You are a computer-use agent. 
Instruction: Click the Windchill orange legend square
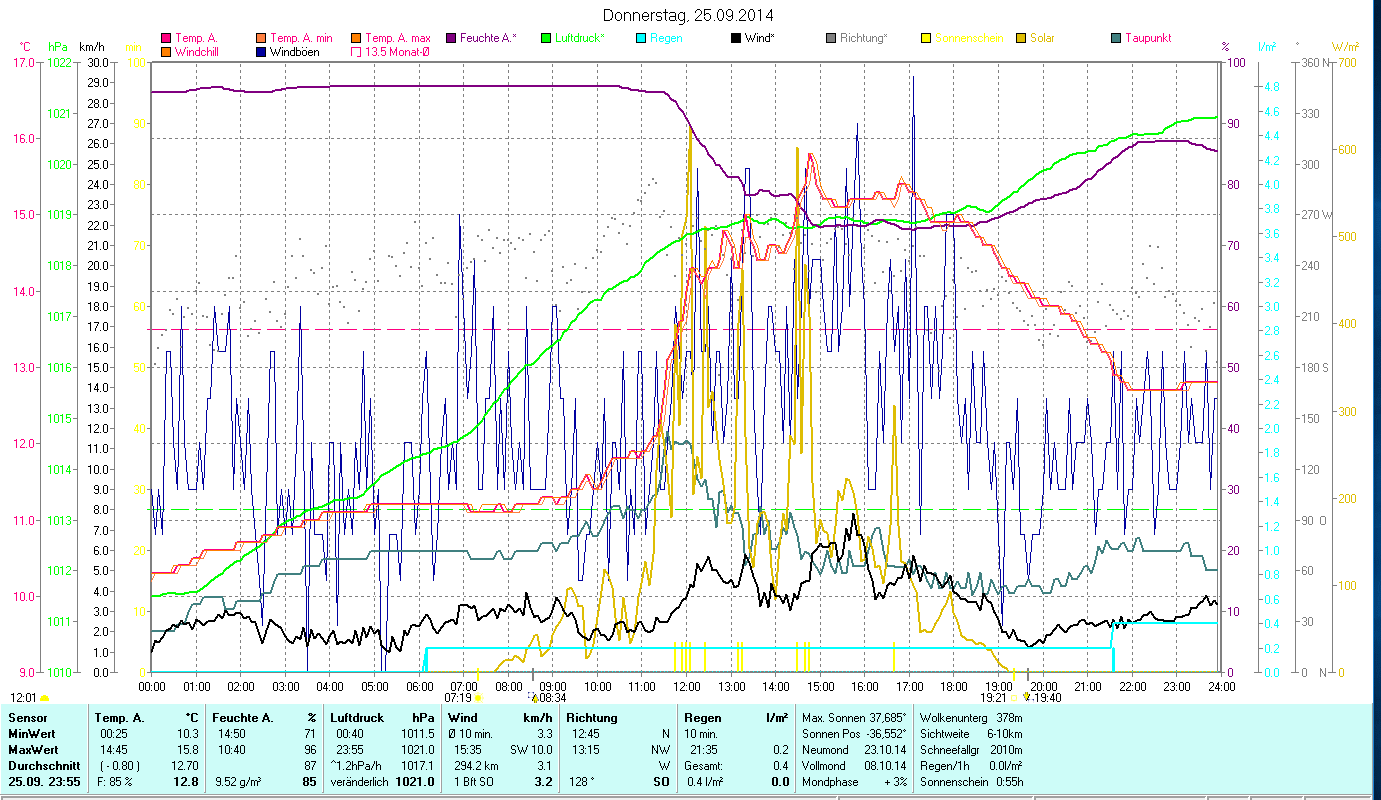coord(166,51)
